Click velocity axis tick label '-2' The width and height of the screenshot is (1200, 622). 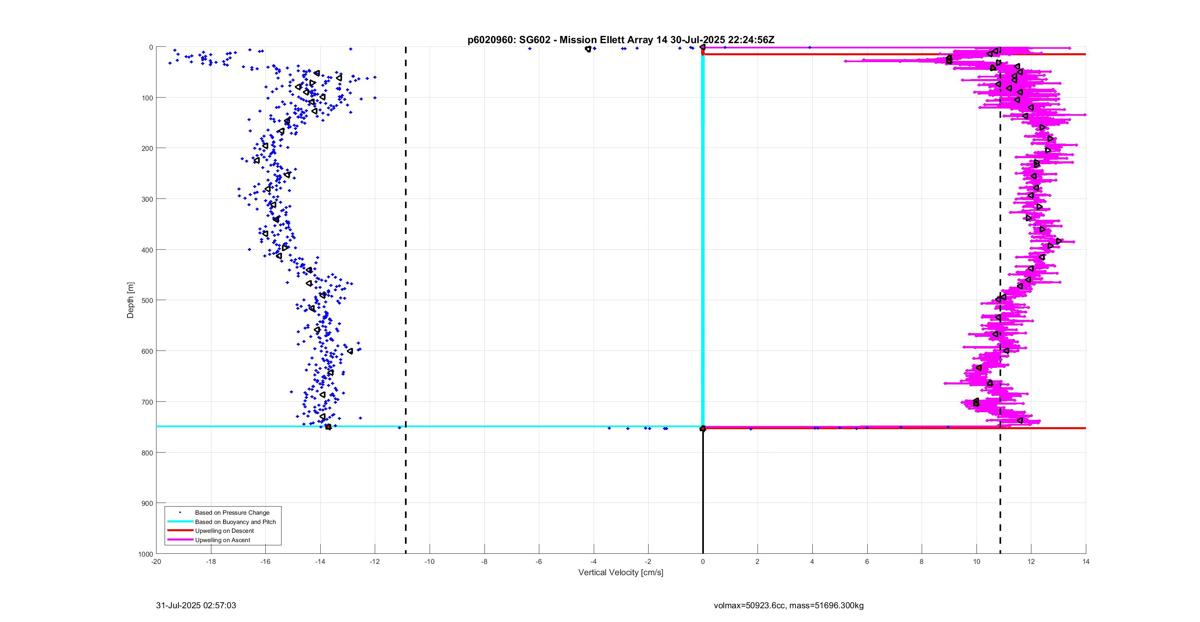point(648,561)
